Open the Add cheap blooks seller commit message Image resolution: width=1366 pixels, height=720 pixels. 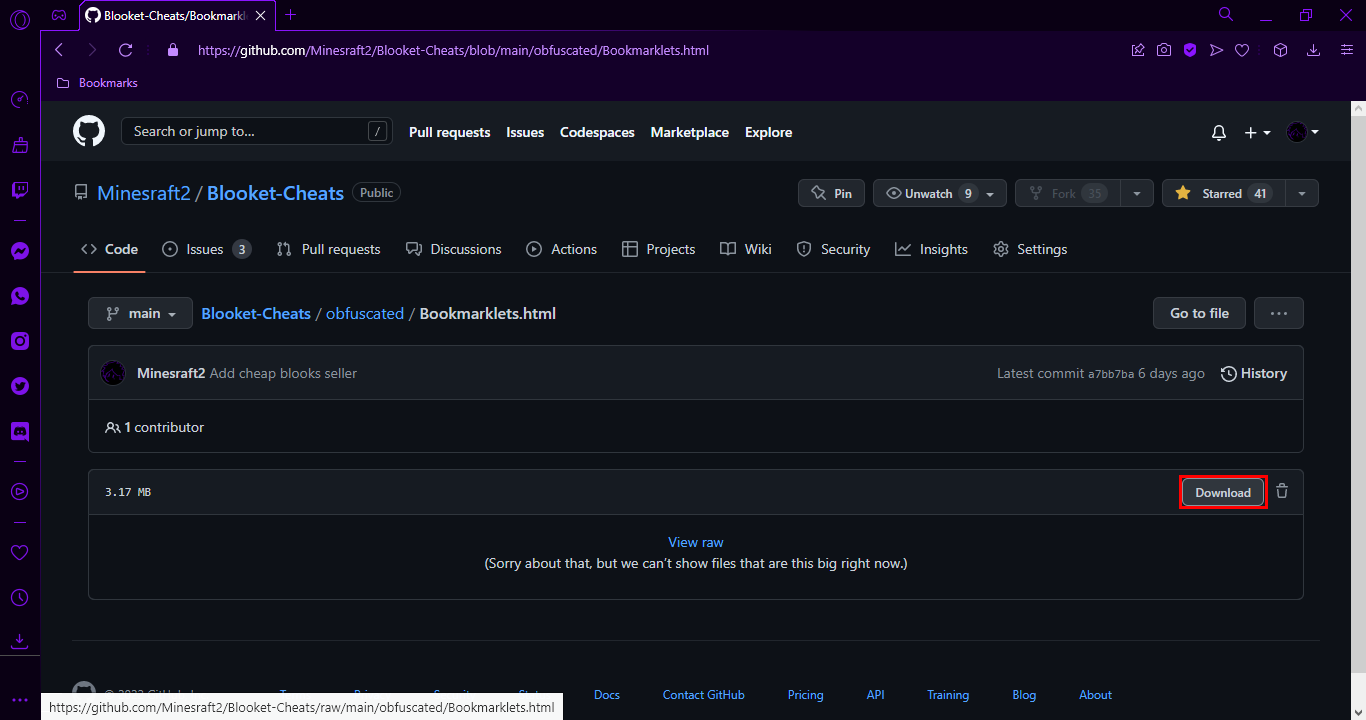[283, 373]
